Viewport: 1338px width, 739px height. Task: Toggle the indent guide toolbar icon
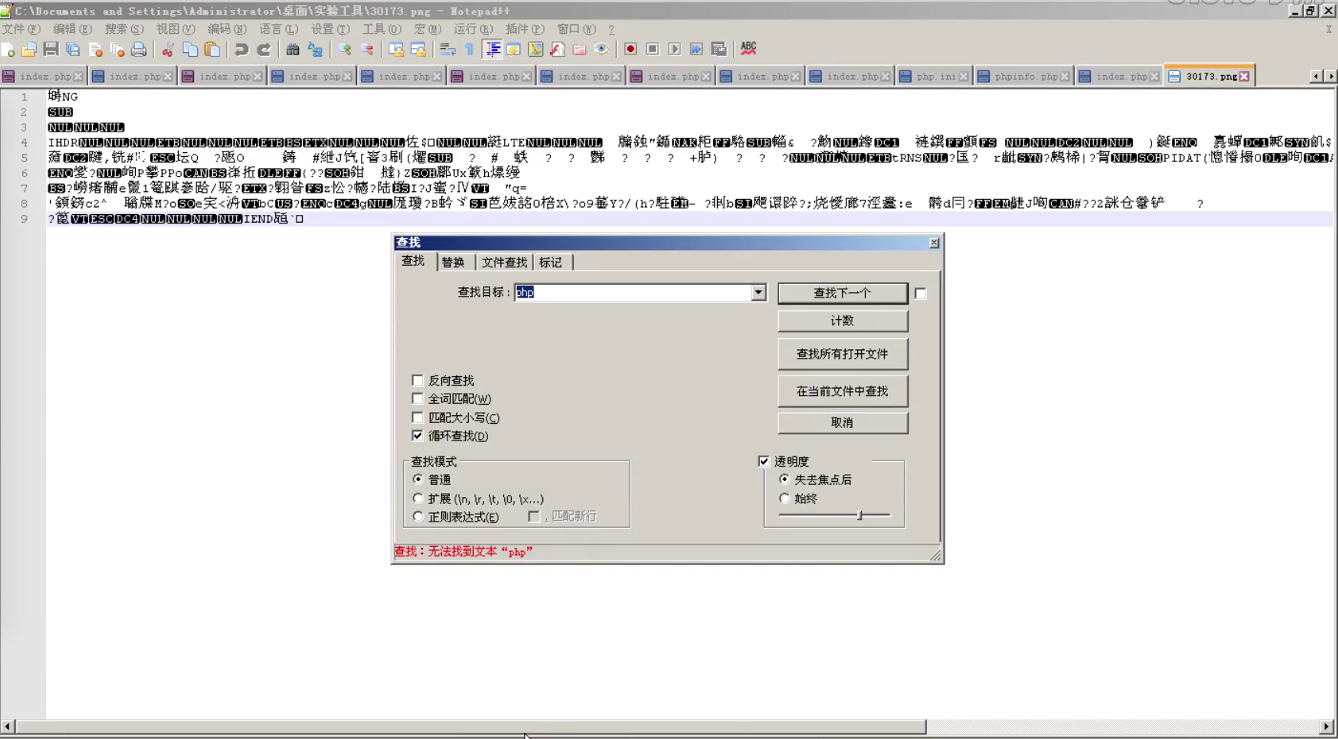(492, 49)
